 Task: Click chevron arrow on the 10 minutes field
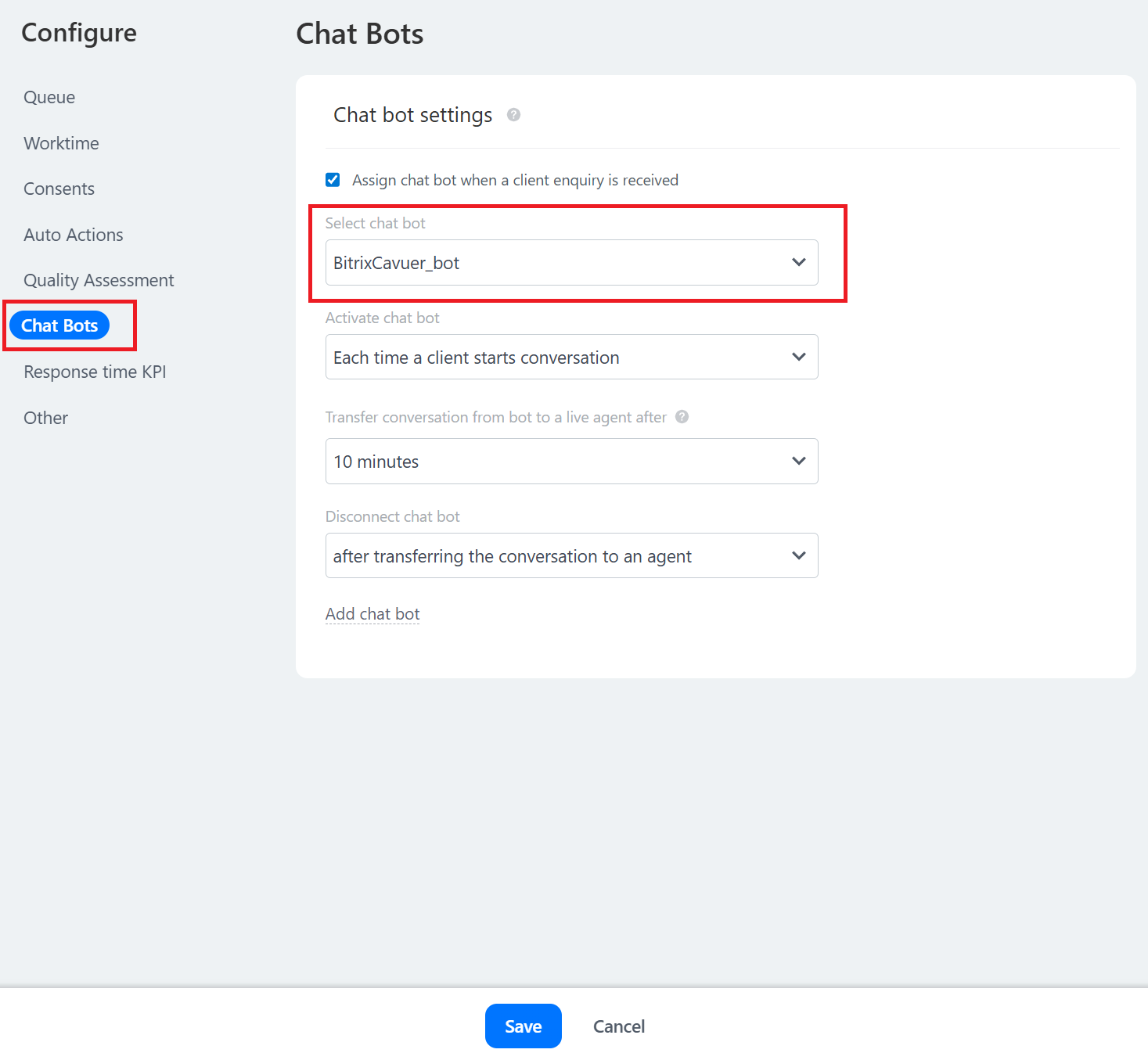798,461
